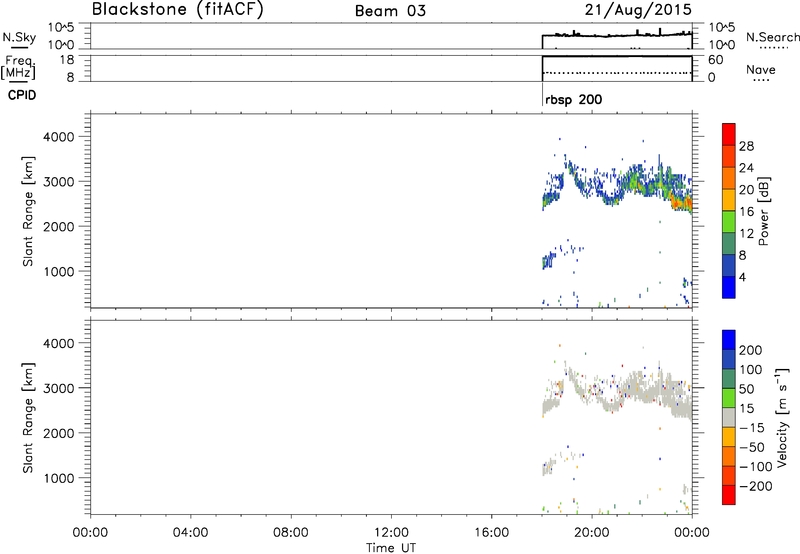The width and height of the screenshot is (800, 554).
Task: Click the Nave legend label
Action: tap(761, 69)
